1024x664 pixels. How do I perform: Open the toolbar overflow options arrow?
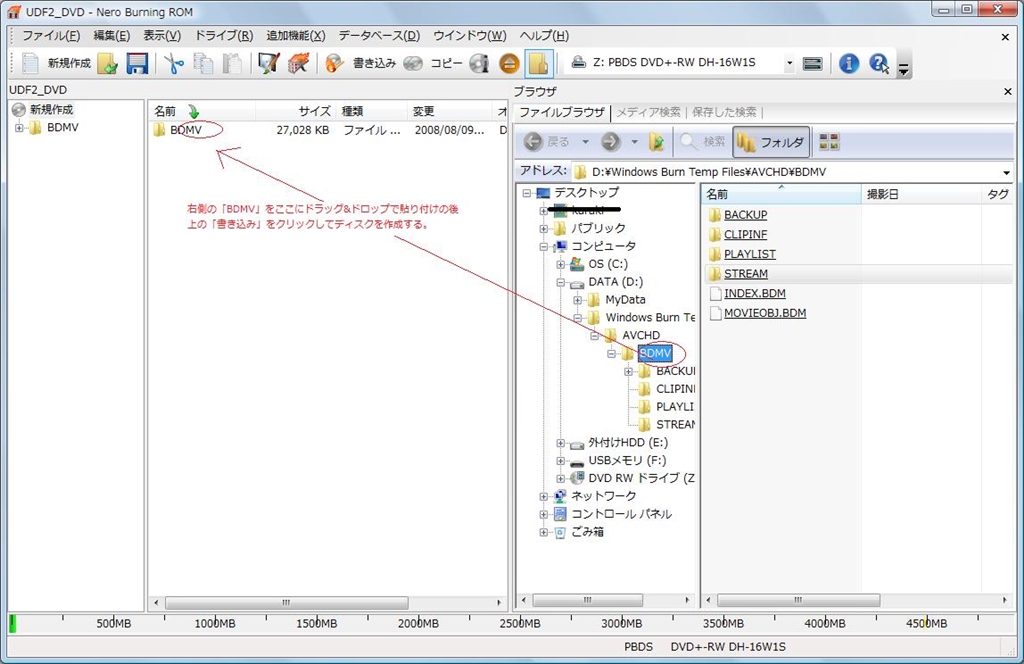pos(904,67)
